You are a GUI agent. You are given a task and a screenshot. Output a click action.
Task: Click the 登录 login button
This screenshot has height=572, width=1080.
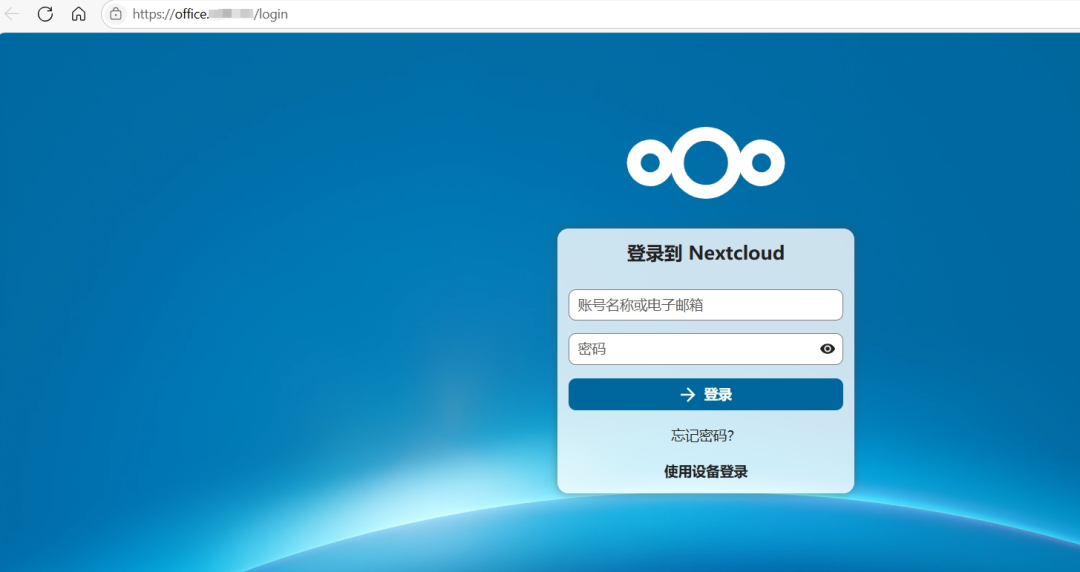point(705,394)
